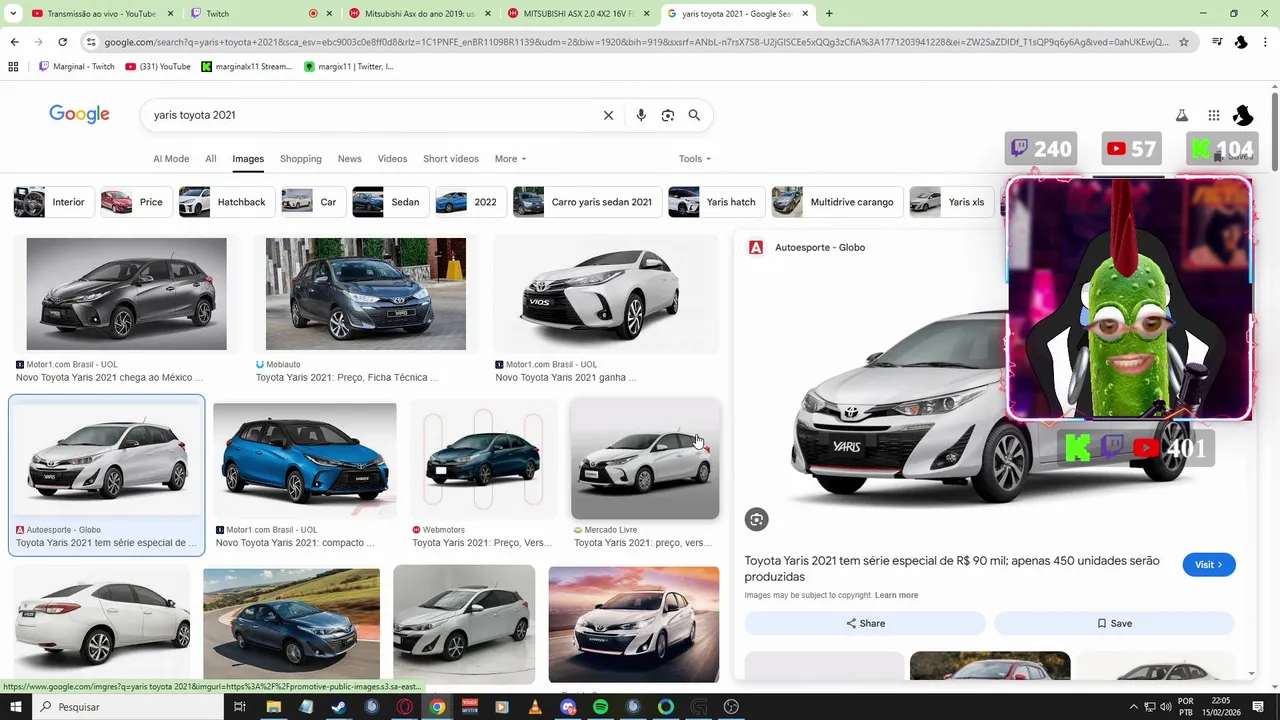Open Steam from the taskbar
Viewport: 1280px width, 720px height.
pyautogui.click(x=338, y=707)
